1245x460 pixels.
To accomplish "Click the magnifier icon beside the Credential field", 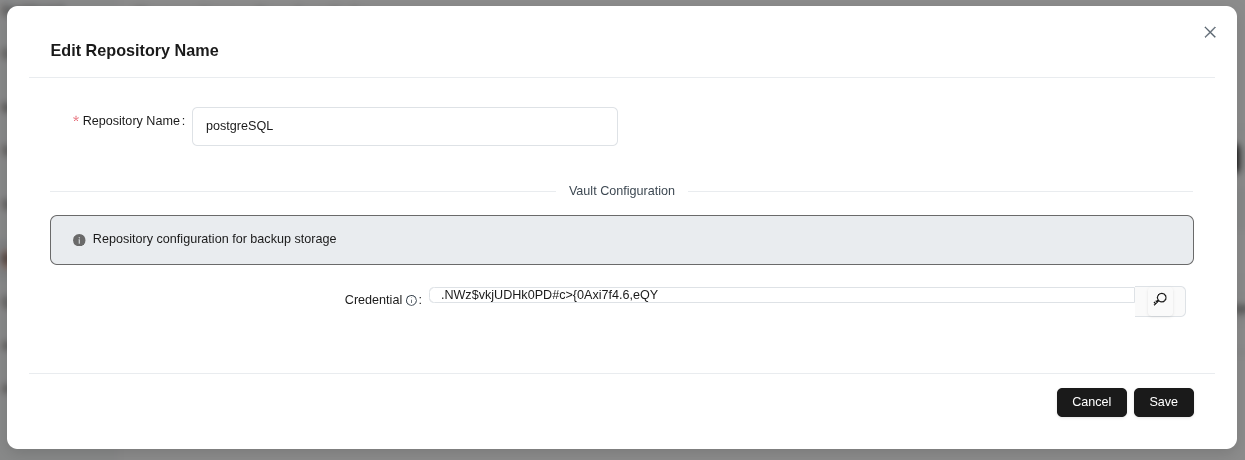I will [x=1160, y=300].
